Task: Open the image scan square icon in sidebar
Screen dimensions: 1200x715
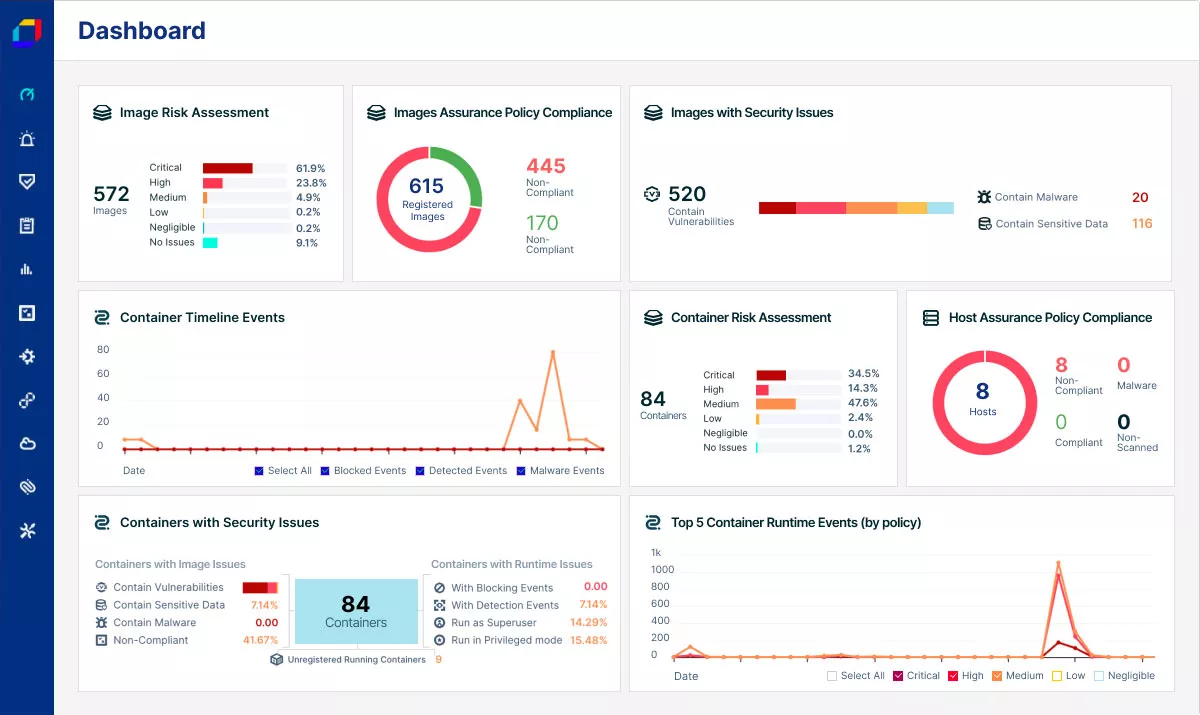Action: (27, 313)
